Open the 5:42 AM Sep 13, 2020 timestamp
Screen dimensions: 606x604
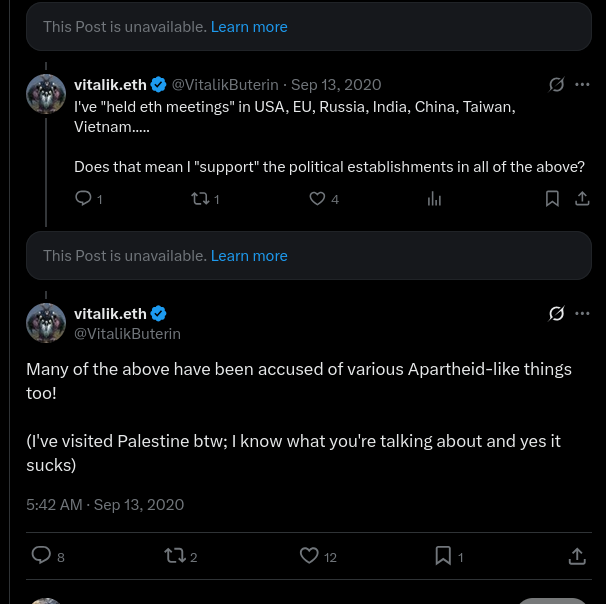(x=105, y=505)
